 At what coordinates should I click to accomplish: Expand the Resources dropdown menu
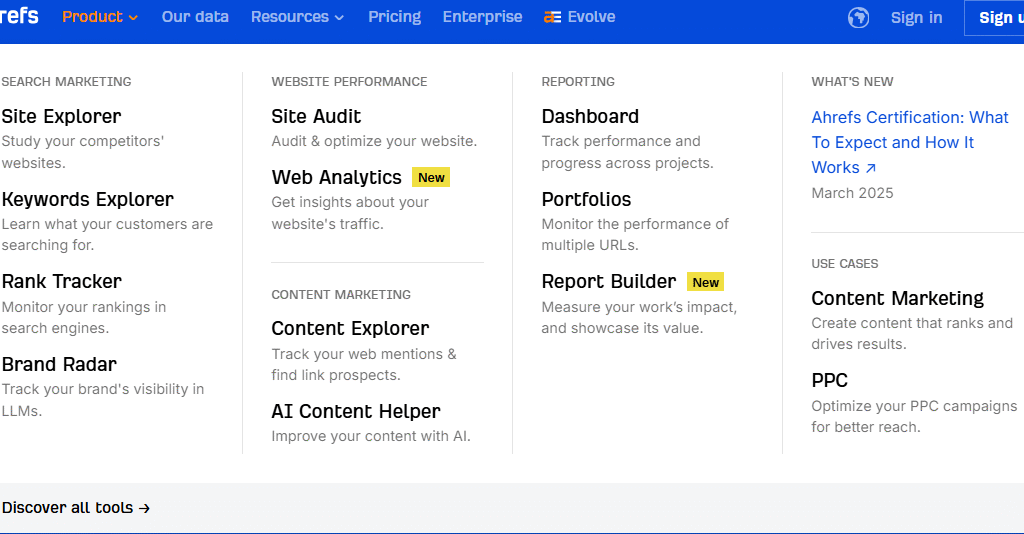coord(297,17)
